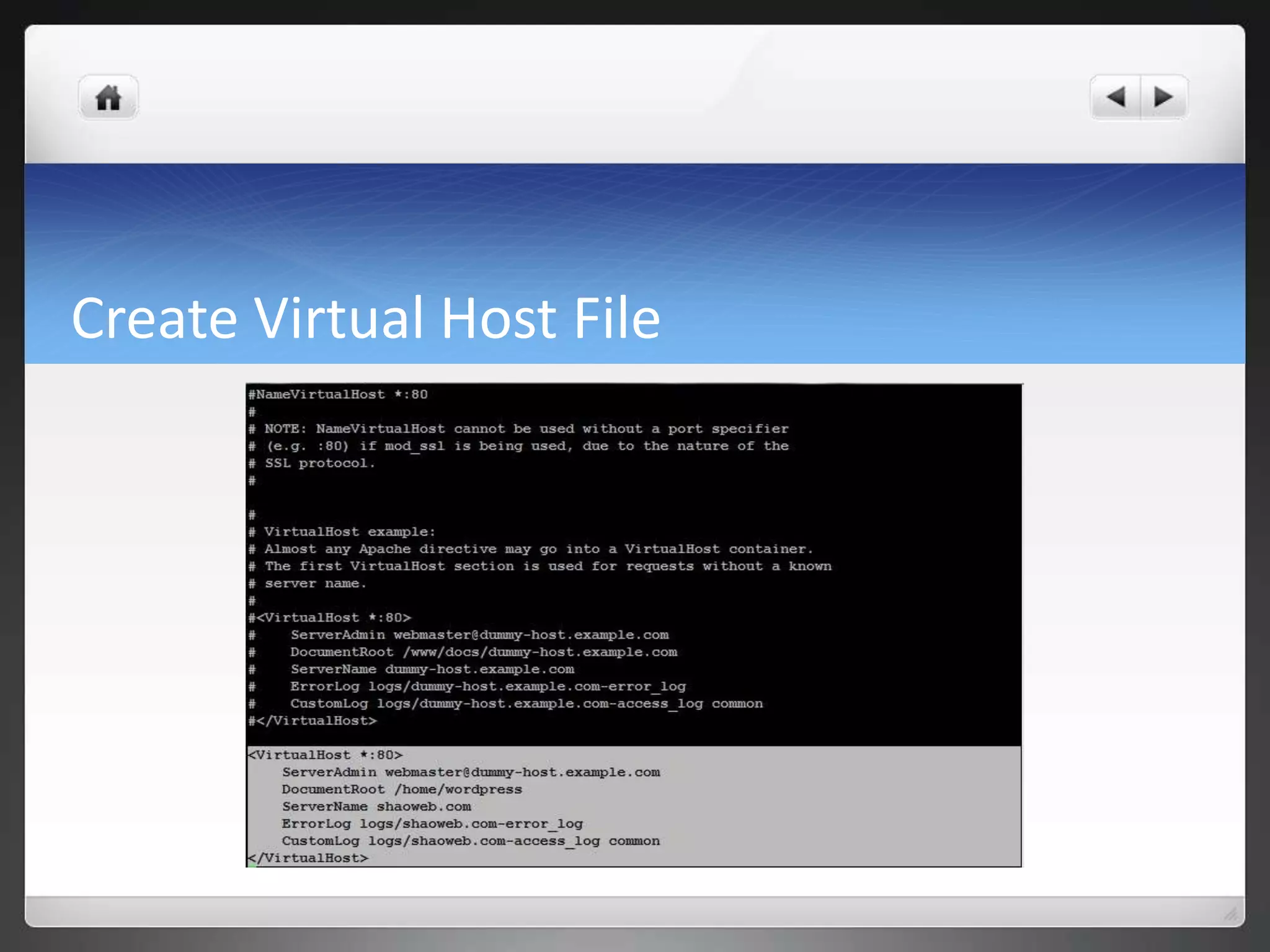1270x952 pixels.
Task: Click the NOTE: NameVirtualHost cannot be used line
Action: point(518,429)
